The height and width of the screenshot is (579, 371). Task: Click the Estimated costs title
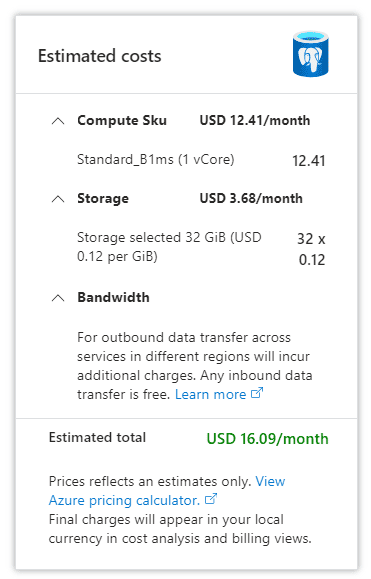100,56
